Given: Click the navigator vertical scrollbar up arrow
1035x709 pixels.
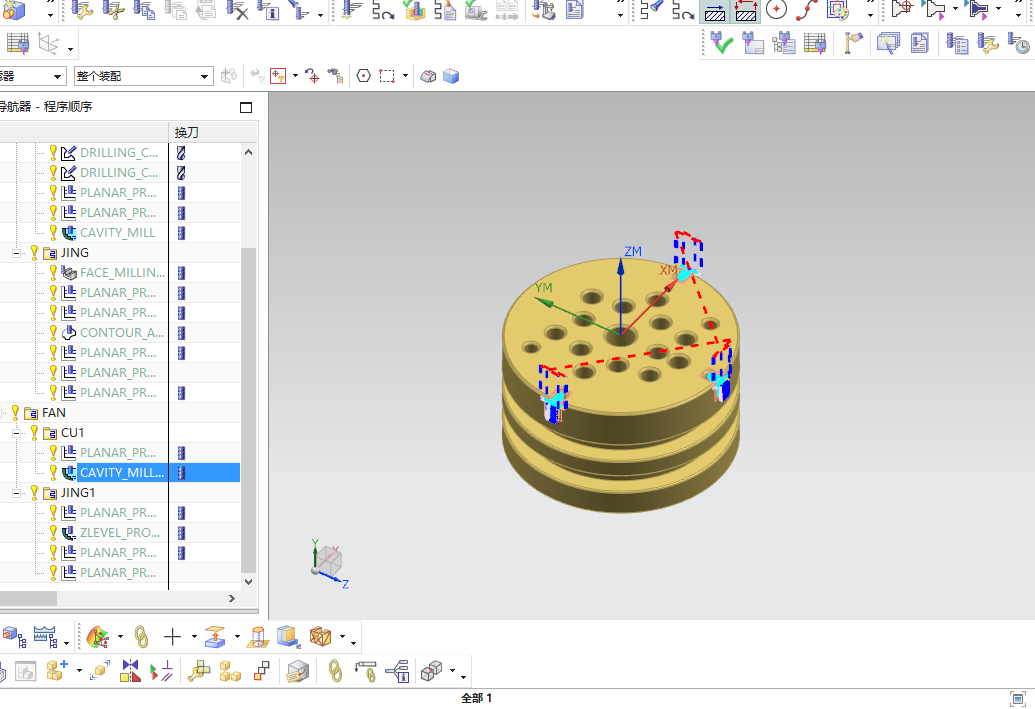Looking at the screenshot, I should click(x=248, y=152).
